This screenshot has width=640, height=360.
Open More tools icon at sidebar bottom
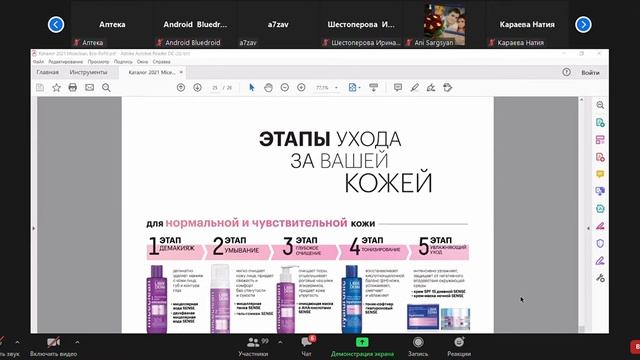(600, 278)
